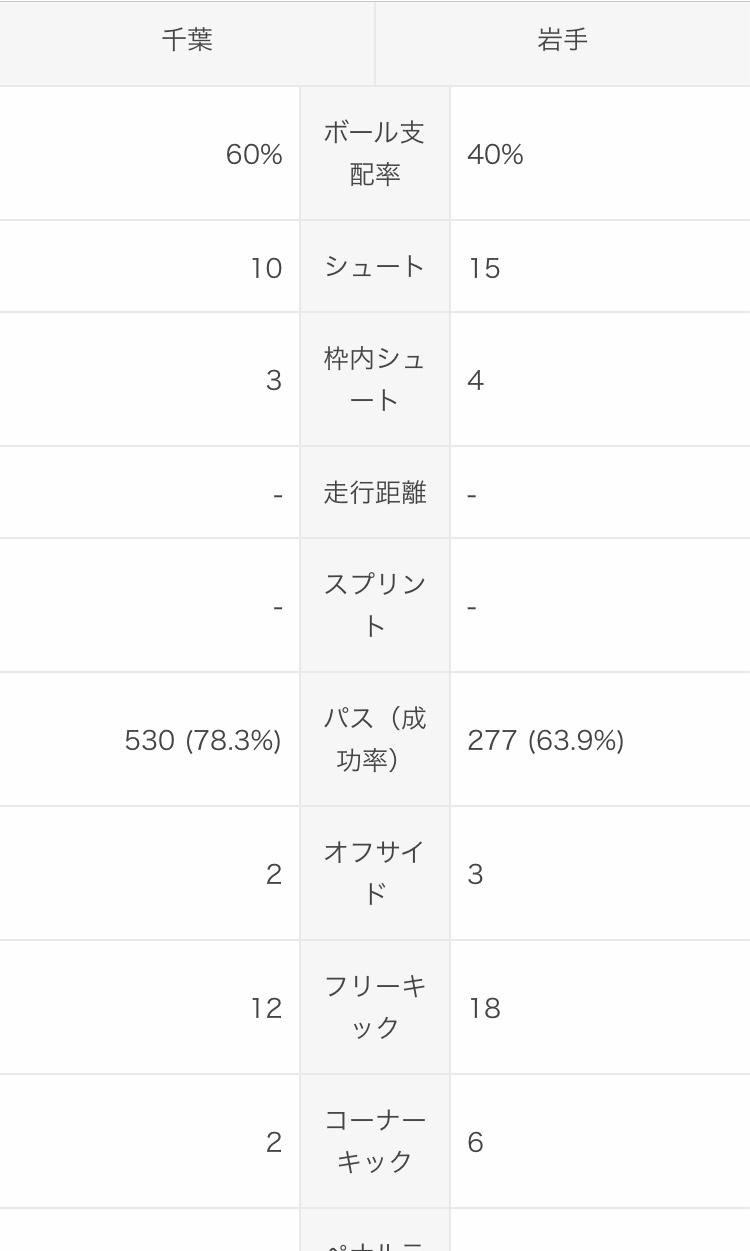Tap the コーナーキック stat label
The height and width of the screenshot is (1251, 750).
coord(374,1141)
